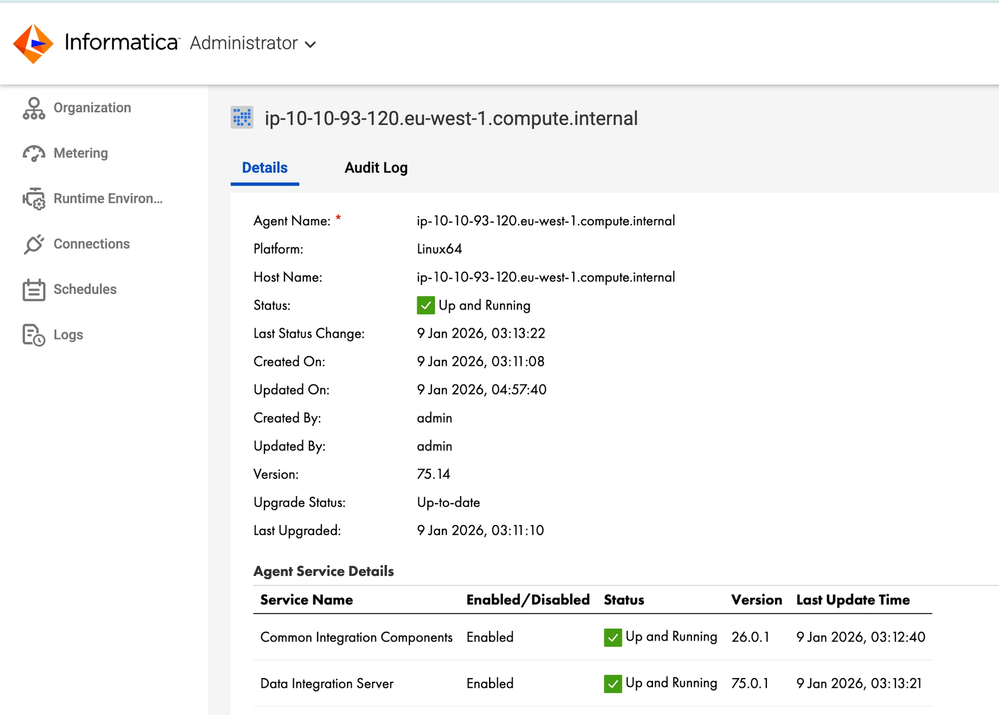Click the Updated On value 04:57:40
Viewport: 999px width, 715px height.
click(x=482, y=389)
